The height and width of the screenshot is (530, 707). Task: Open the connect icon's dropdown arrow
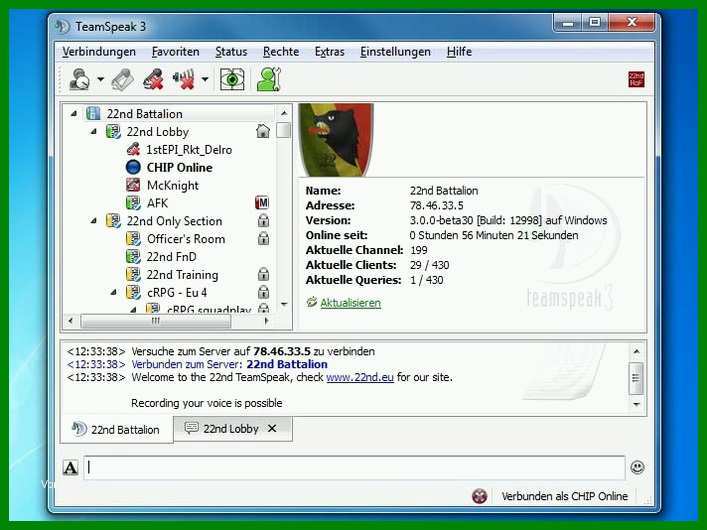[x=100, y=79]
